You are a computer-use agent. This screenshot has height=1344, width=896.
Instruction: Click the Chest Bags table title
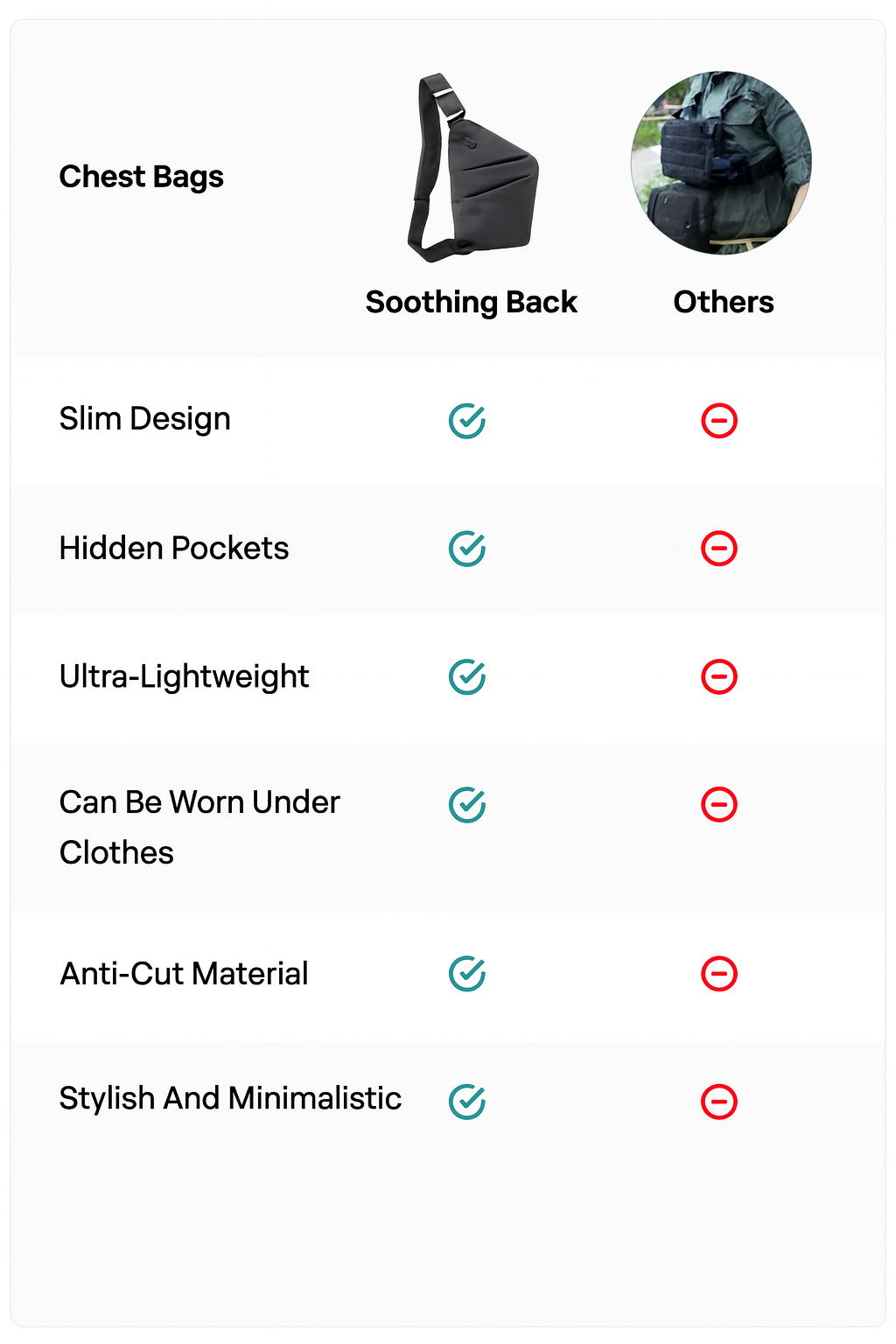pyautogui.click(x=142, y=177)
